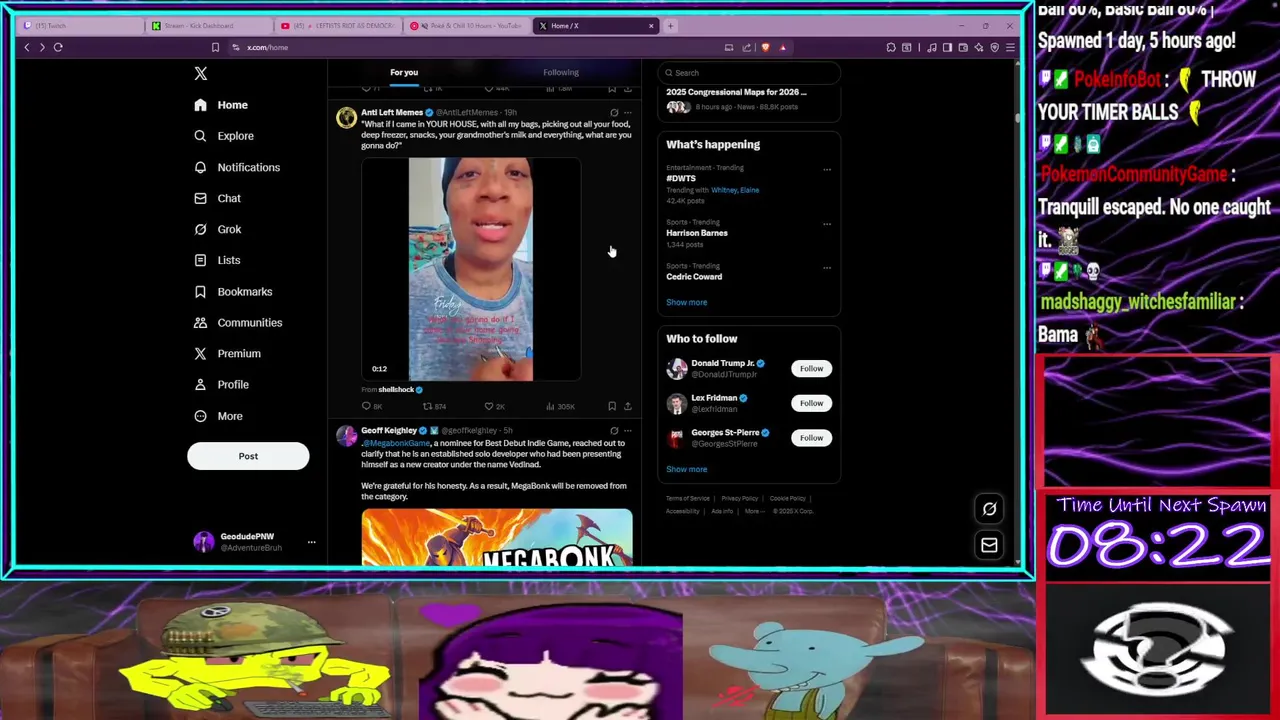
Task: Click x.com/home address bar
Action: 267,47
